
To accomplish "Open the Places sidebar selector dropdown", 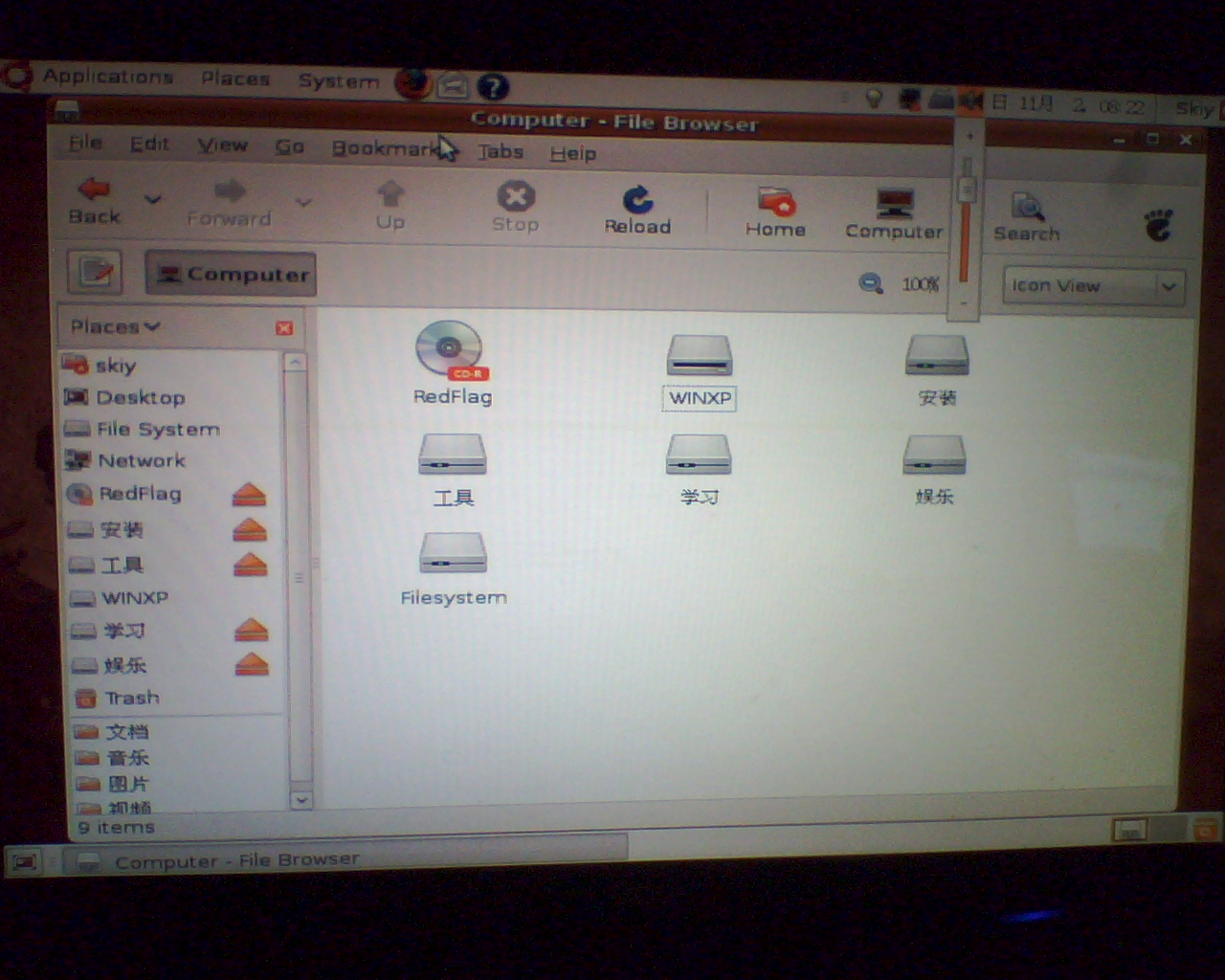I will (x=115, y=326).
